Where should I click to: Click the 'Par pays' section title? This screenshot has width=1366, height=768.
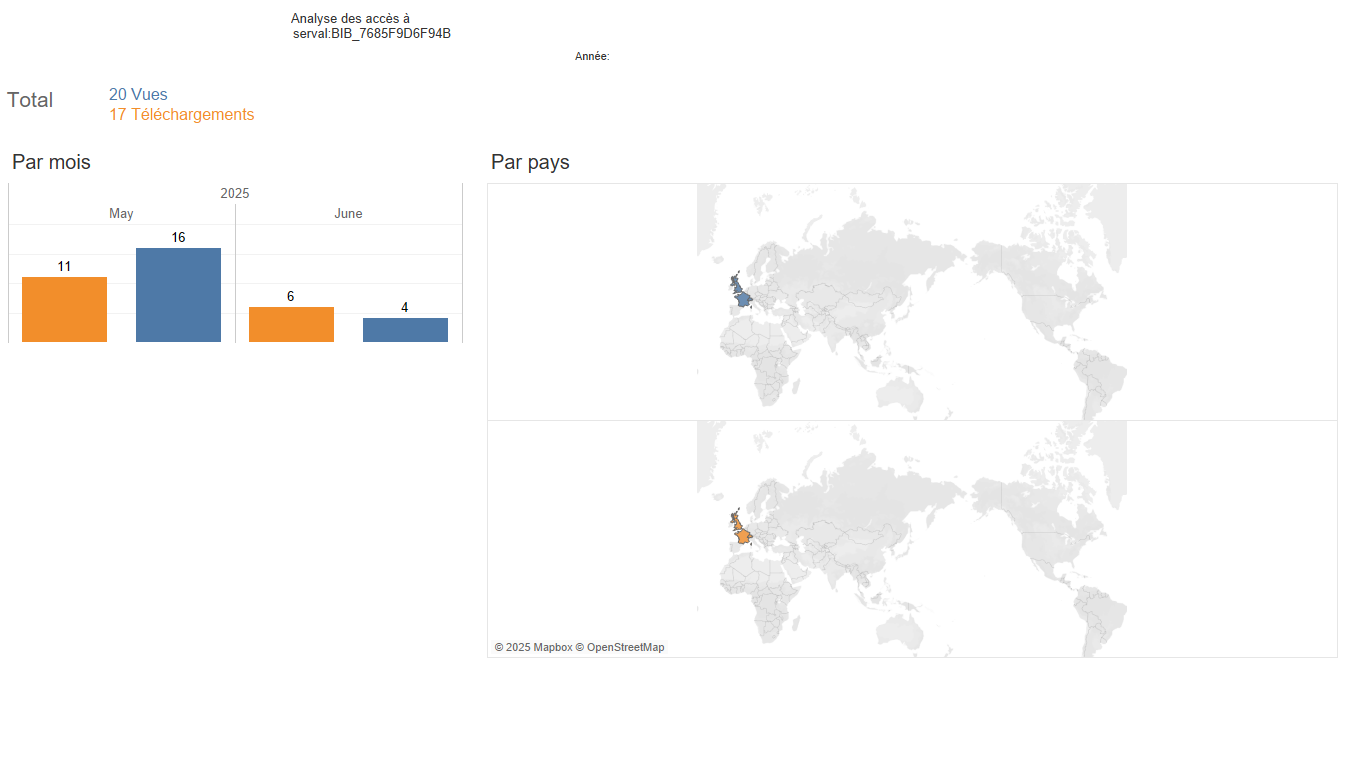pyautogui.click(x=530, y=162)
